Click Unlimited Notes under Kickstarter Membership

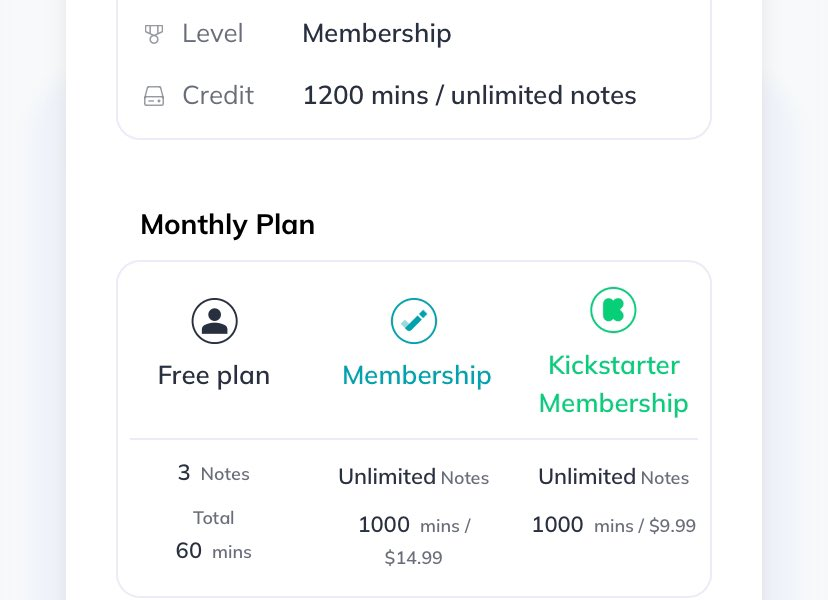[x=613, y=477]
